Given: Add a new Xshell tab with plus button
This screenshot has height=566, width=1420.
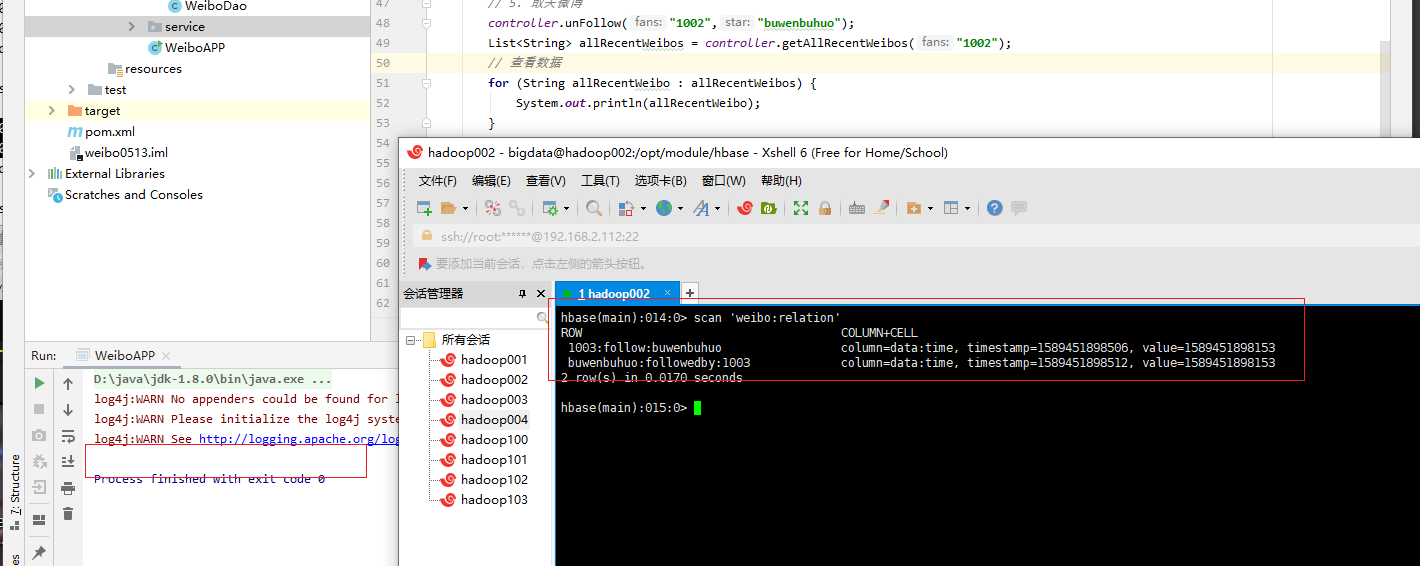Looking at the screenshot, I should tap(690, 293).
